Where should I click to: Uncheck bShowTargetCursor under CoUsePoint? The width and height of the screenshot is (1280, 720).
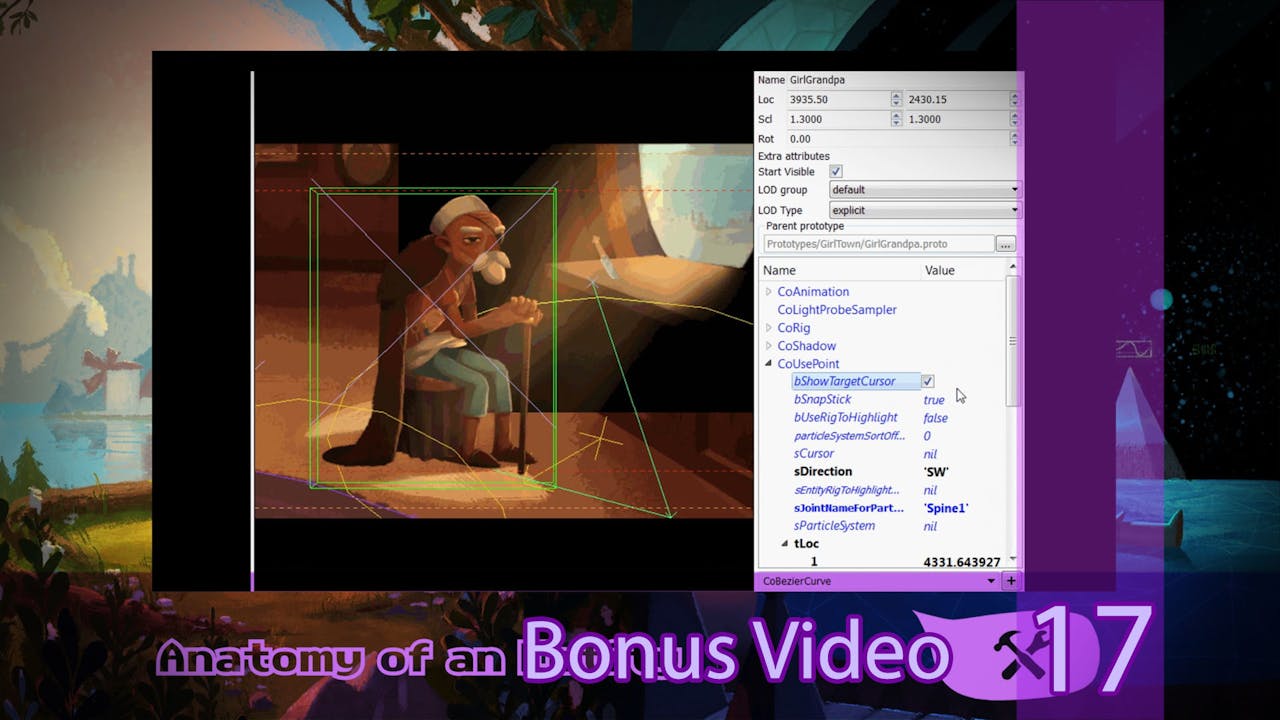(x=928, y=381)
